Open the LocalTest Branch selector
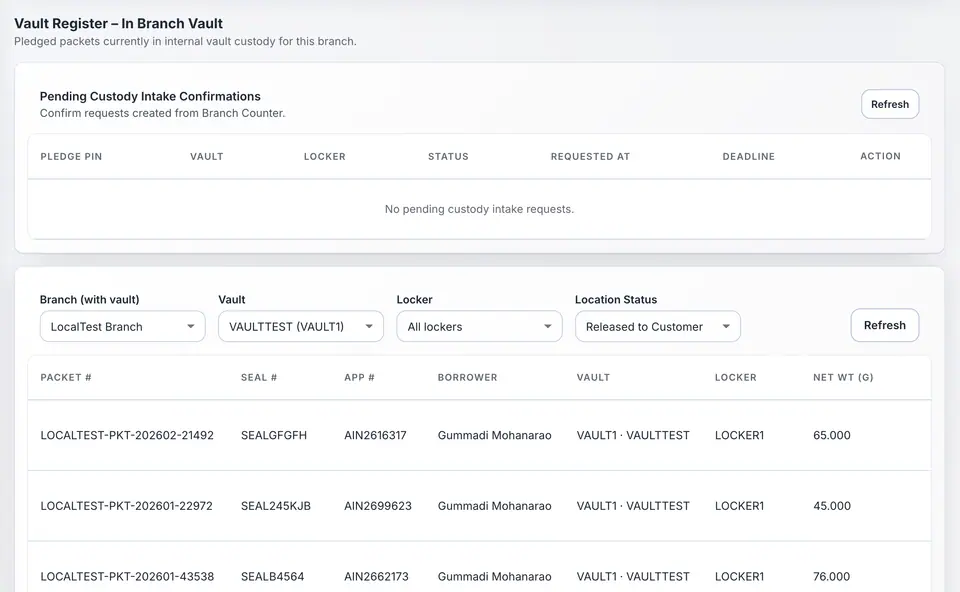The height and width of the screenshot is (592, 960). coord(122,326)
